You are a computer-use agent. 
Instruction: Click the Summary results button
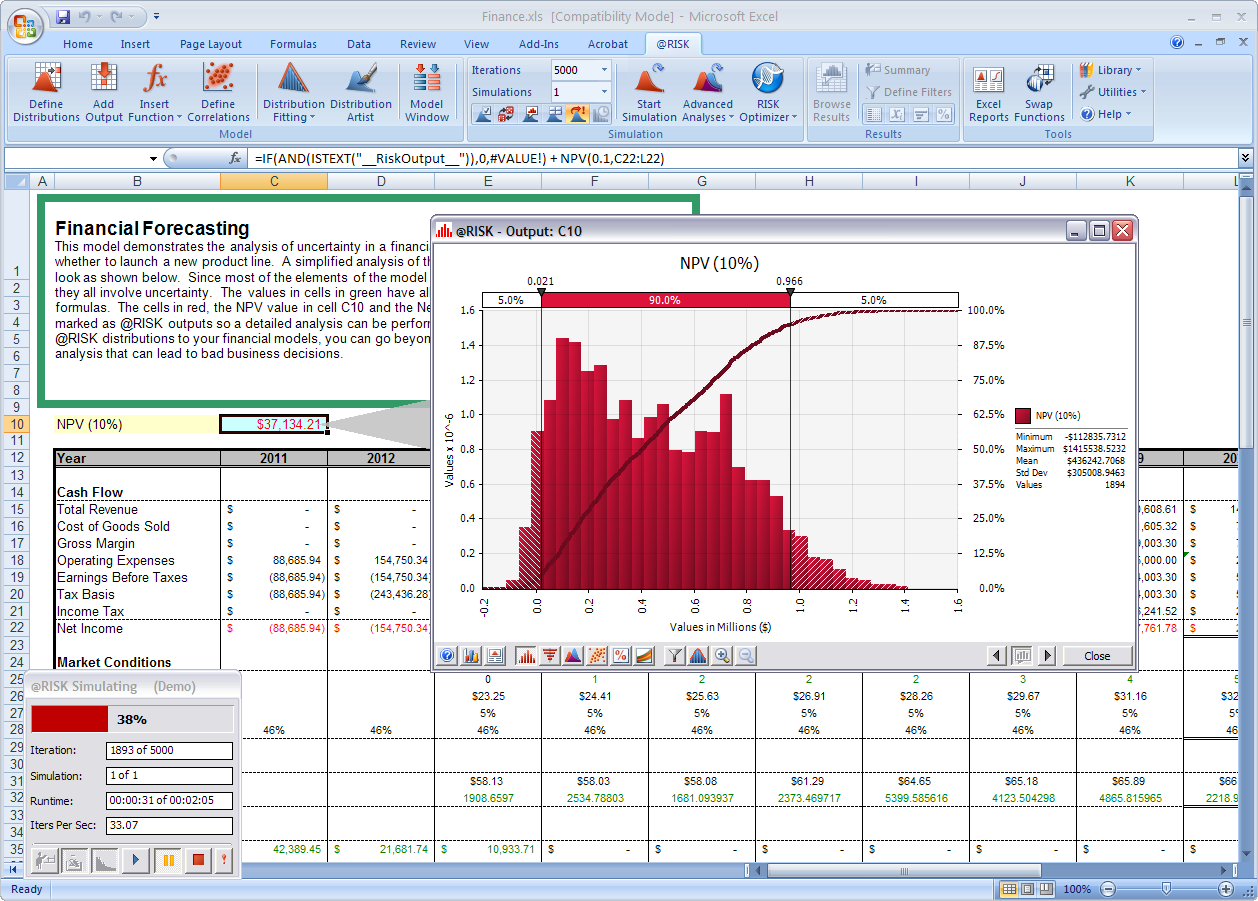click(x=897, y=70)
